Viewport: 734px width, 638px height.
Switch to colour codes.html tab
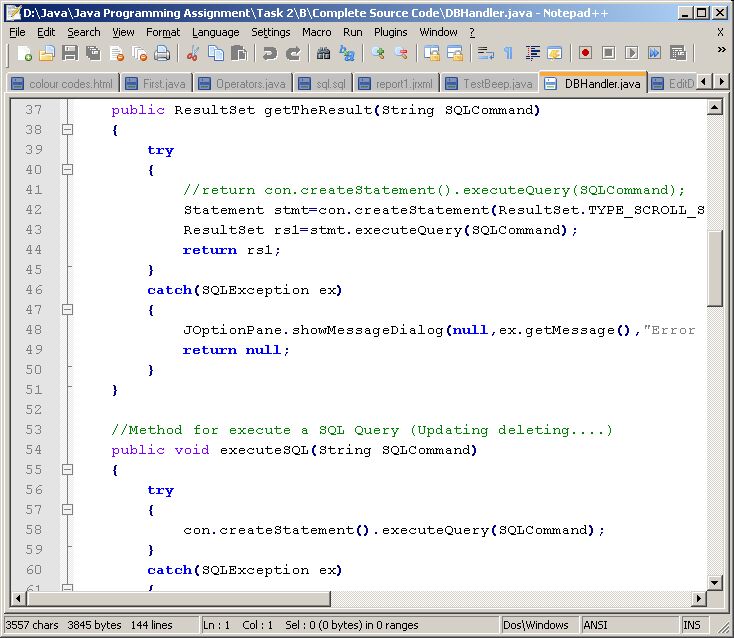tap(63, 84)
